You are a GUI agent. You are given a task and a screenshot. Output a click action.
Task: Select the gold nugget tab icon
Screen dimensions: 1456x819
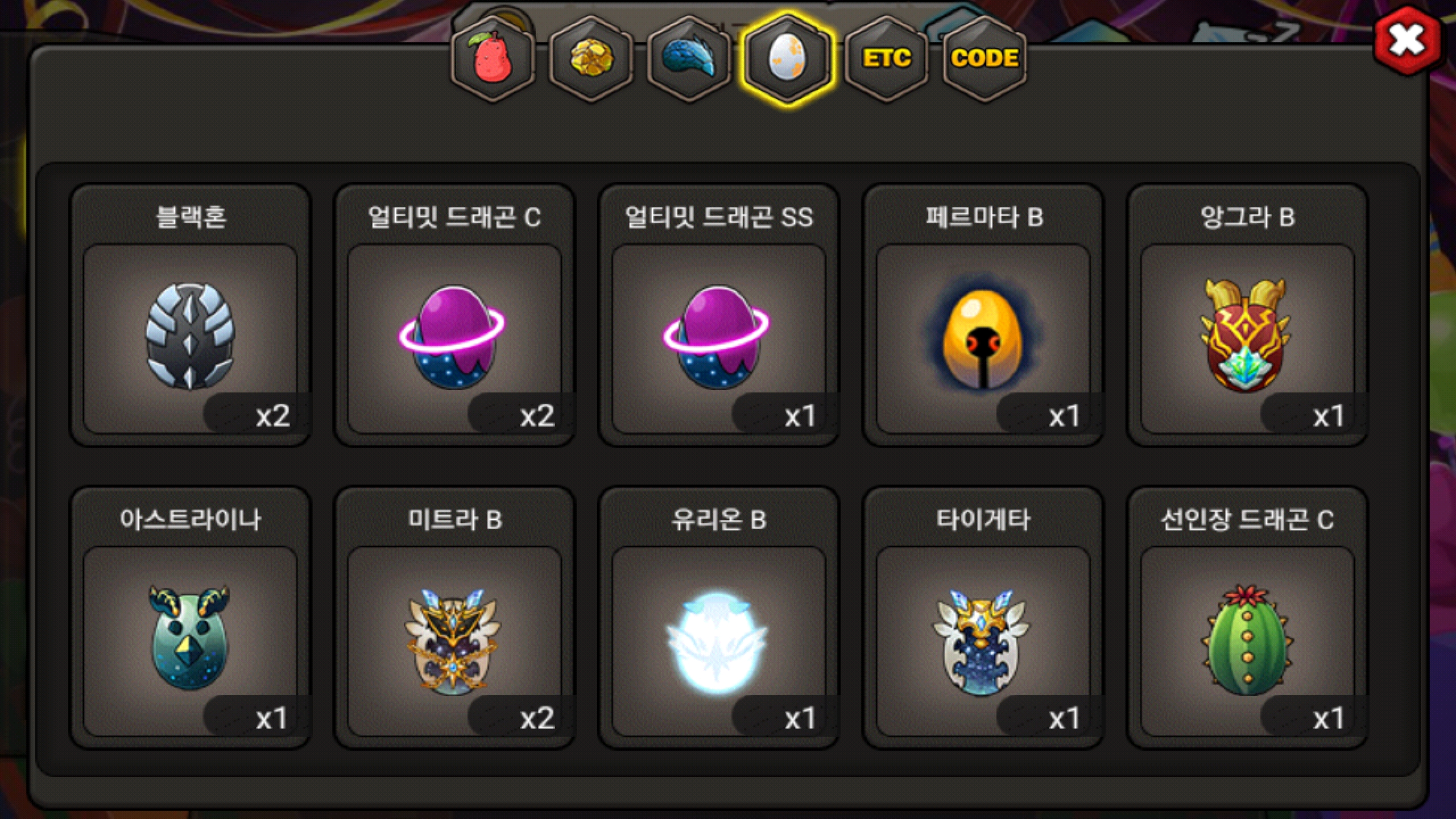tap(591, 59)
